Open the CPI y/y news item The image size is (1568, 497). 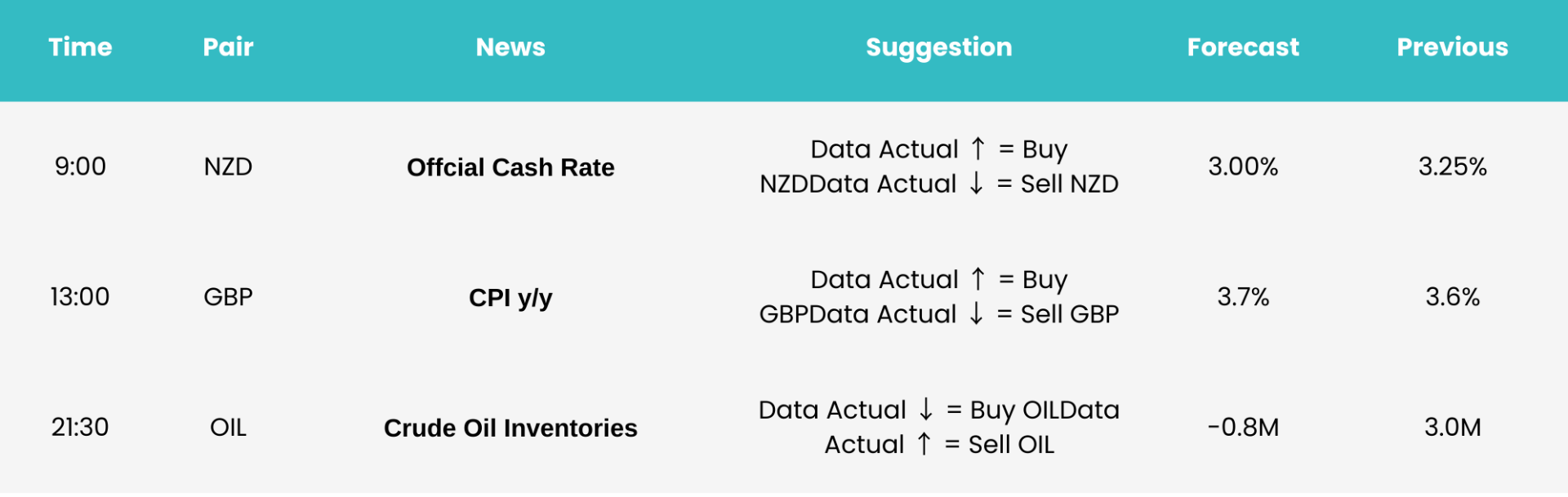(x=510, y=298)
